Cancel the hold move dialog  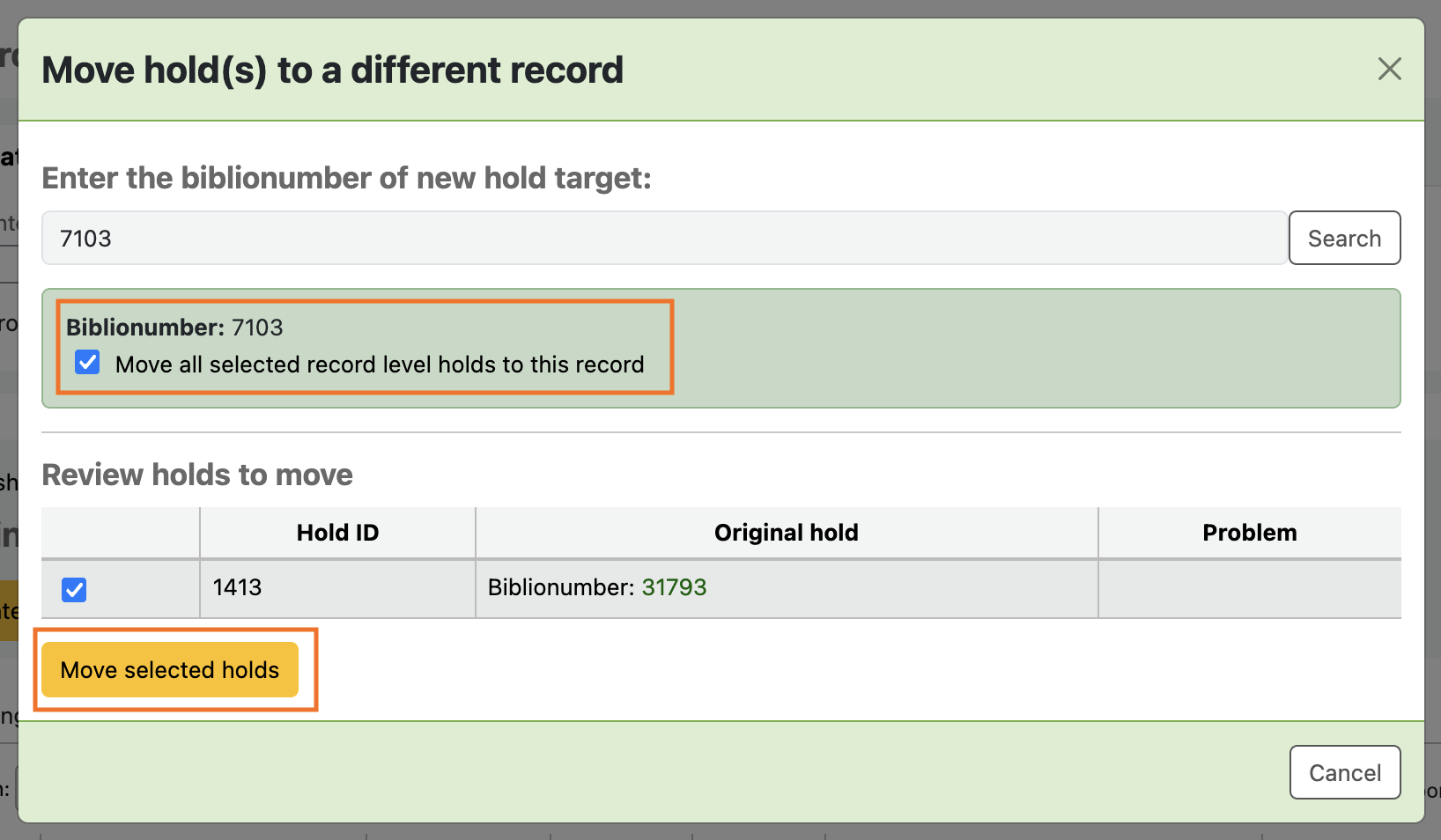click(1344, 772)
